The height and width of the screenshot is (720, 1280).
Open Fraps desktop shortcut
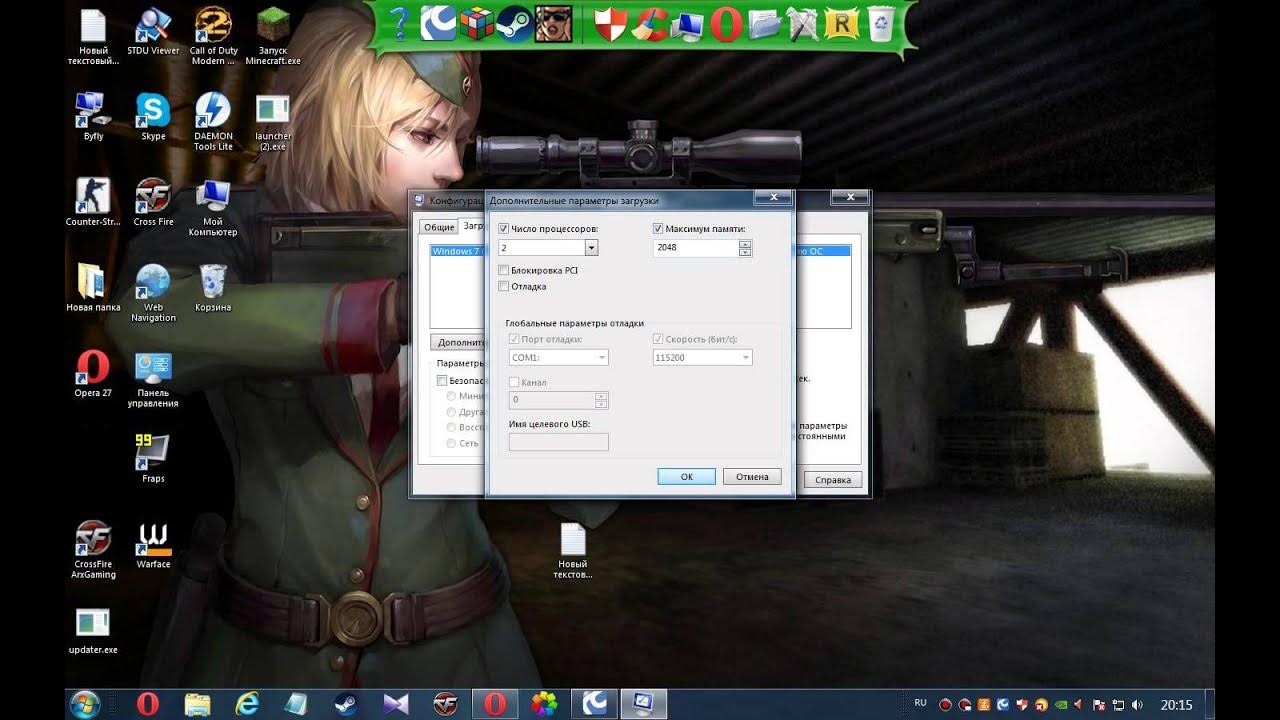pyautogui.click(x=153, y=459)
